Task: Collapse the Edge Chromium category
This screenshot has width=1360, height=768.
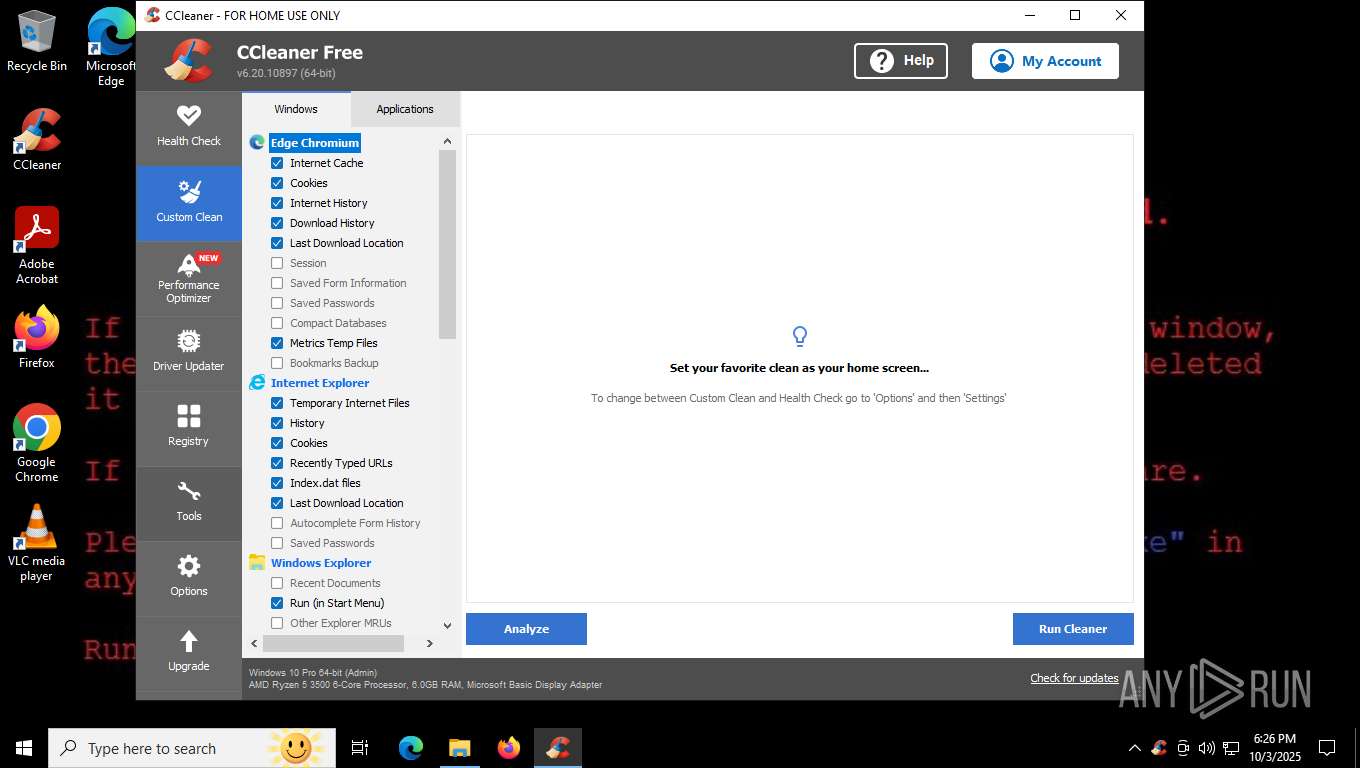Action: [x=314, y=143]
